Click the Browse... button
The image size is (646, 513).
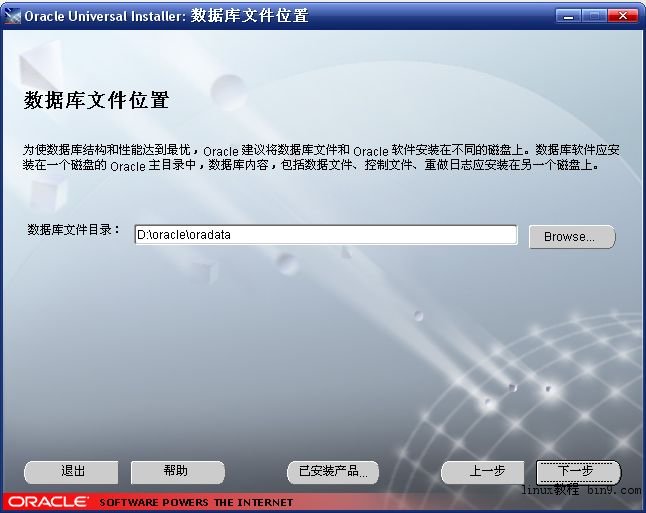click(x=572, y=237)
